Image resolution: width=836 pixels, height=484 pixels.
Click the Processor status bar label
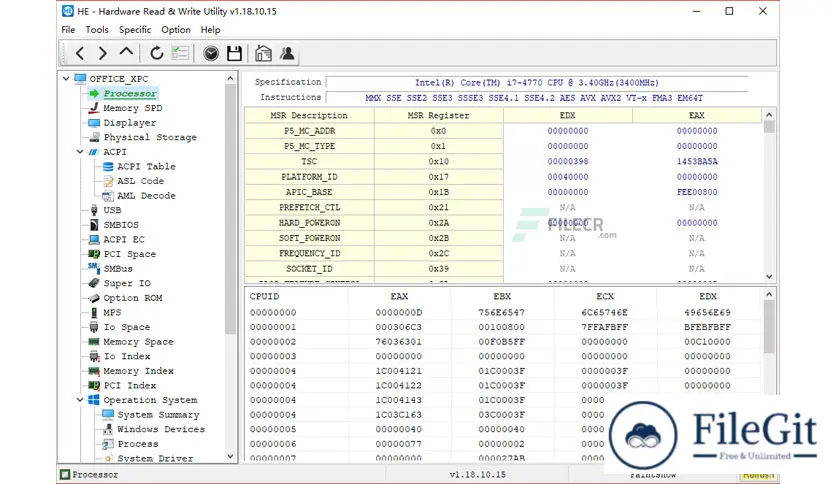point(95,474)
